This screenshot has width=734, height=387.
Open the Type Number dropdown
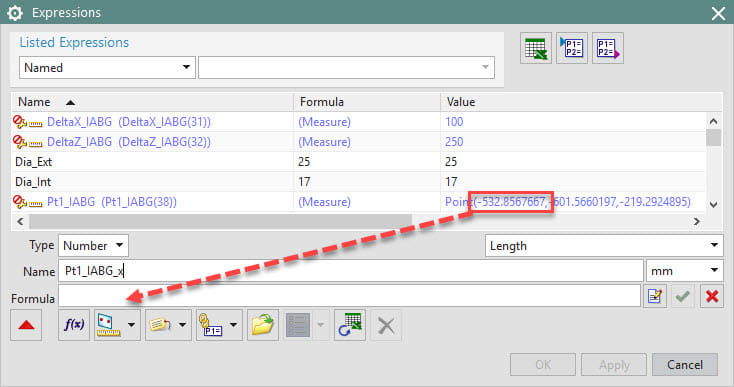[x=94, y=246]
